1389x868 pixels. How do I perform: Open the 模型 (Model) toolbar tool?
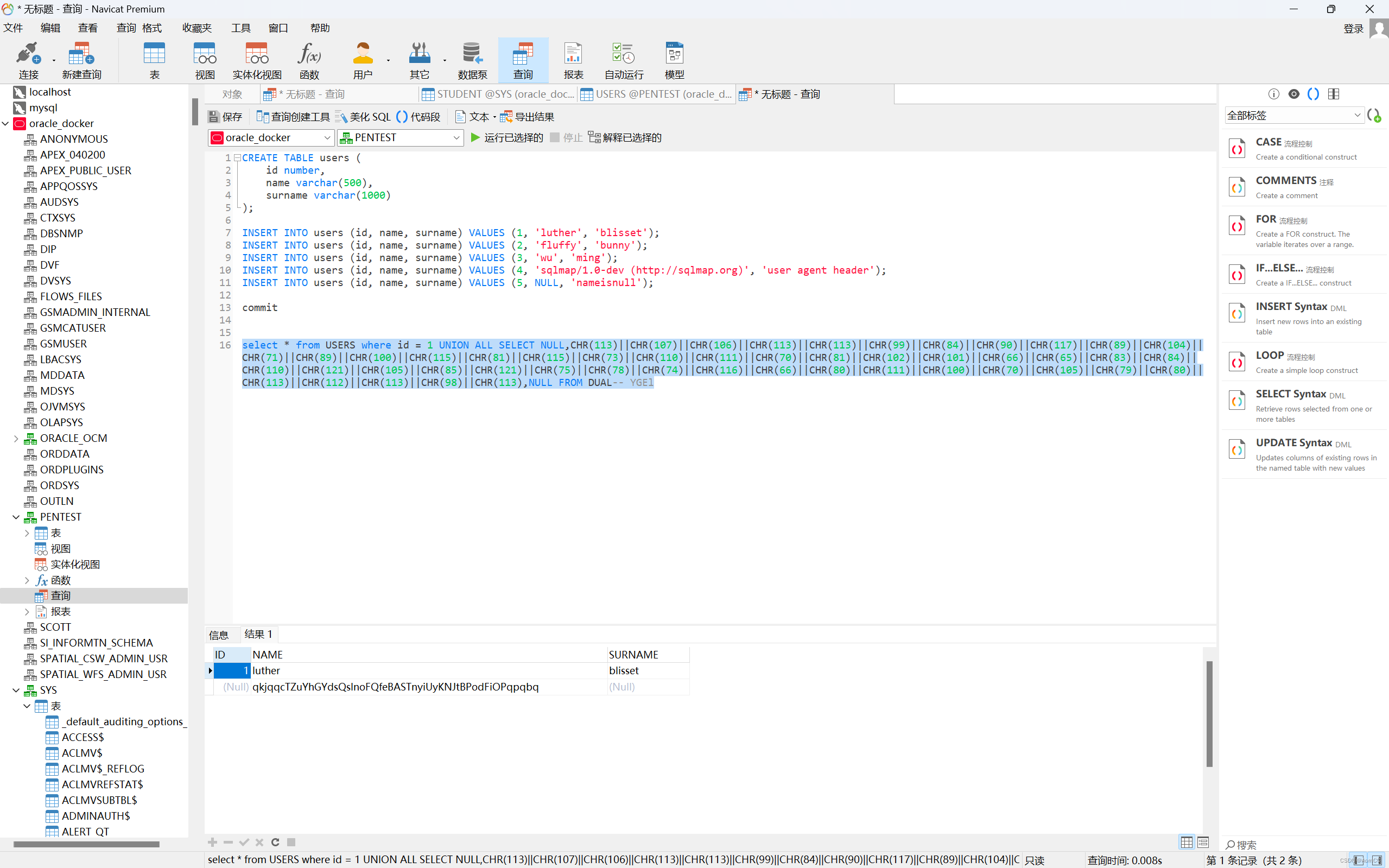(x=674, y=59)
